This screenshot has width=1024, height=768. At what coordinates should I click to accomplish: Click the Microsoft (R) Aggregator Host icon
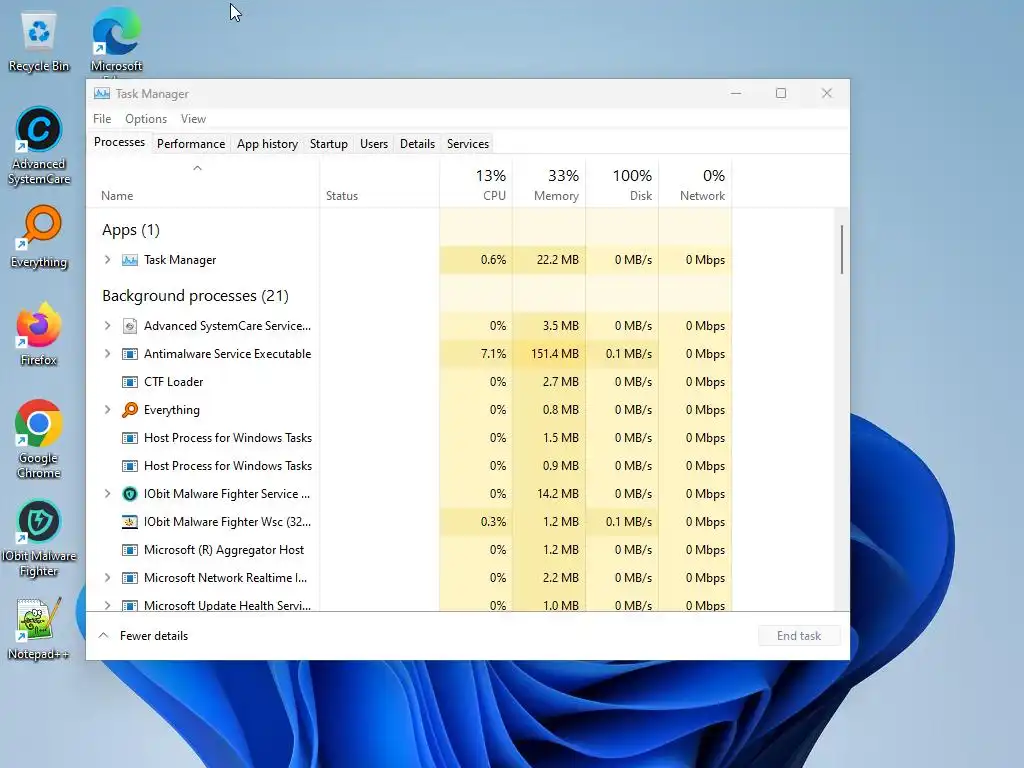[x=130, y=550]
